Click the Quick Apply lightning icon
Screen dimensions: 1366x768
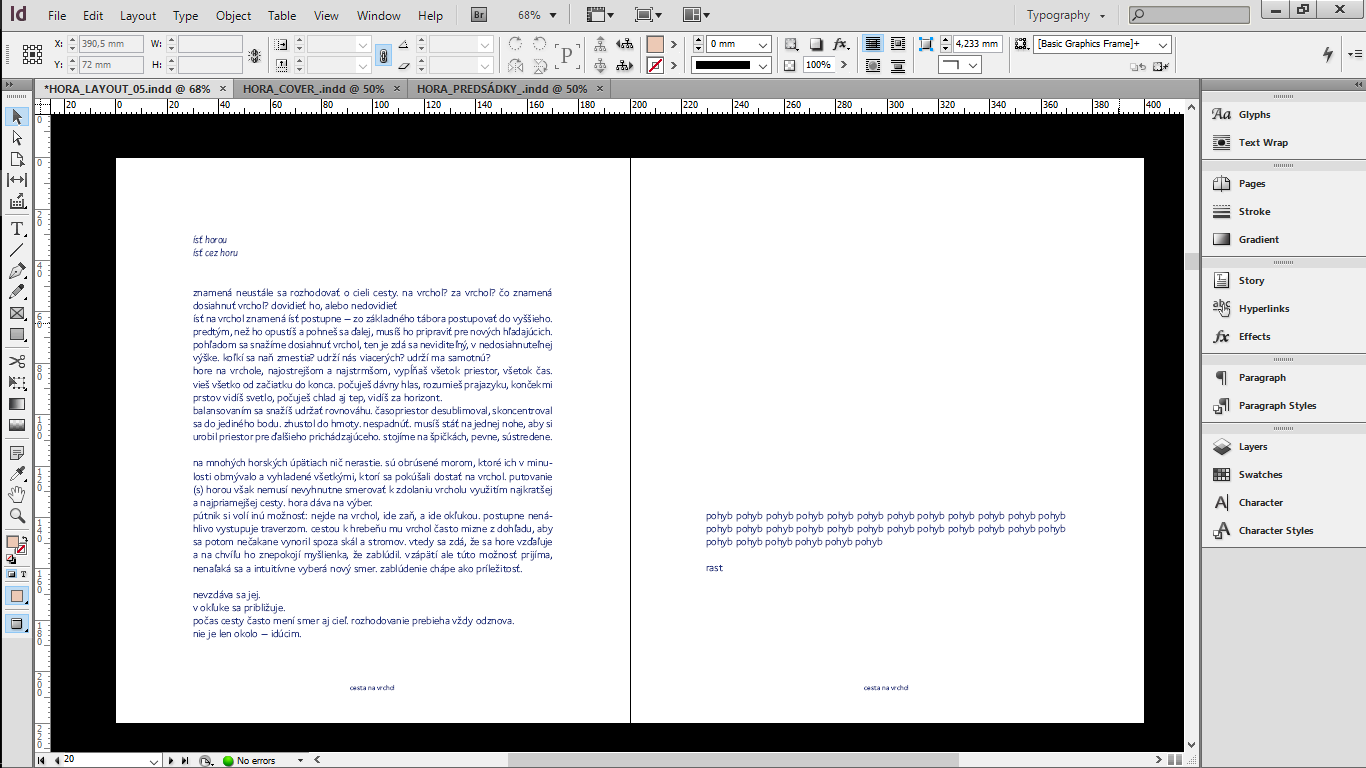point(1328,54)
